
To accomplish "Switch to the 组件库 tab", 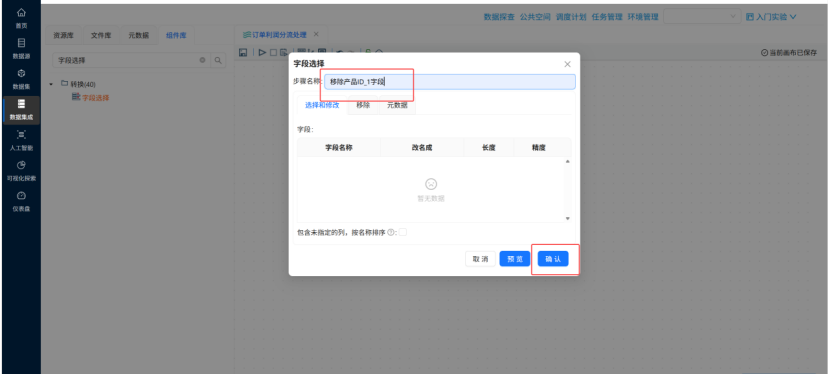I will click(176, 35).
